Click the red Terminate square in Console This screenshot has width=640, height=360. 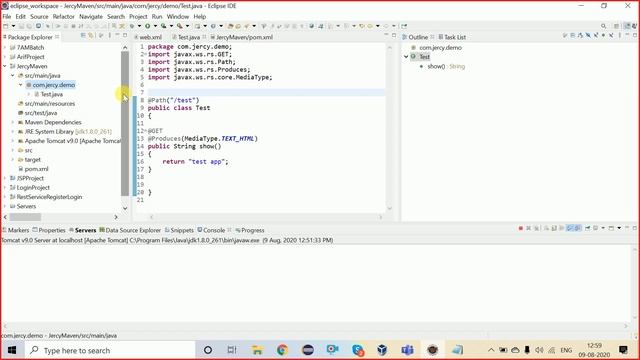(521, 228)
